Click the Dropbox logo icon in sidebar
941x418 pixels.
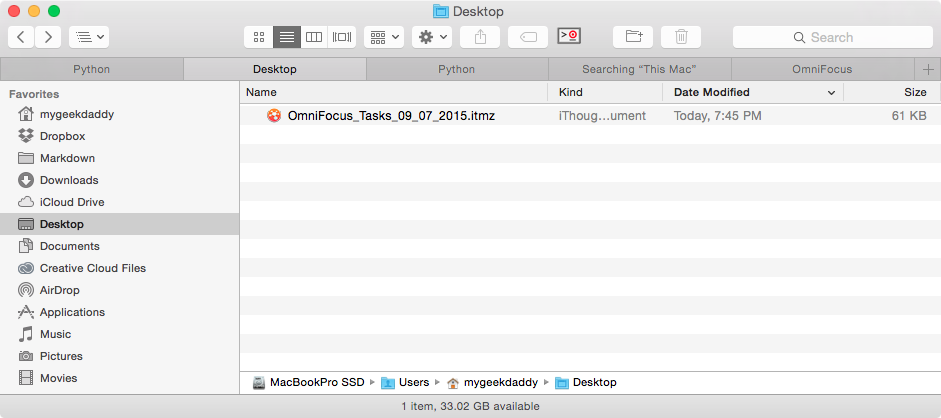[26, 136]
